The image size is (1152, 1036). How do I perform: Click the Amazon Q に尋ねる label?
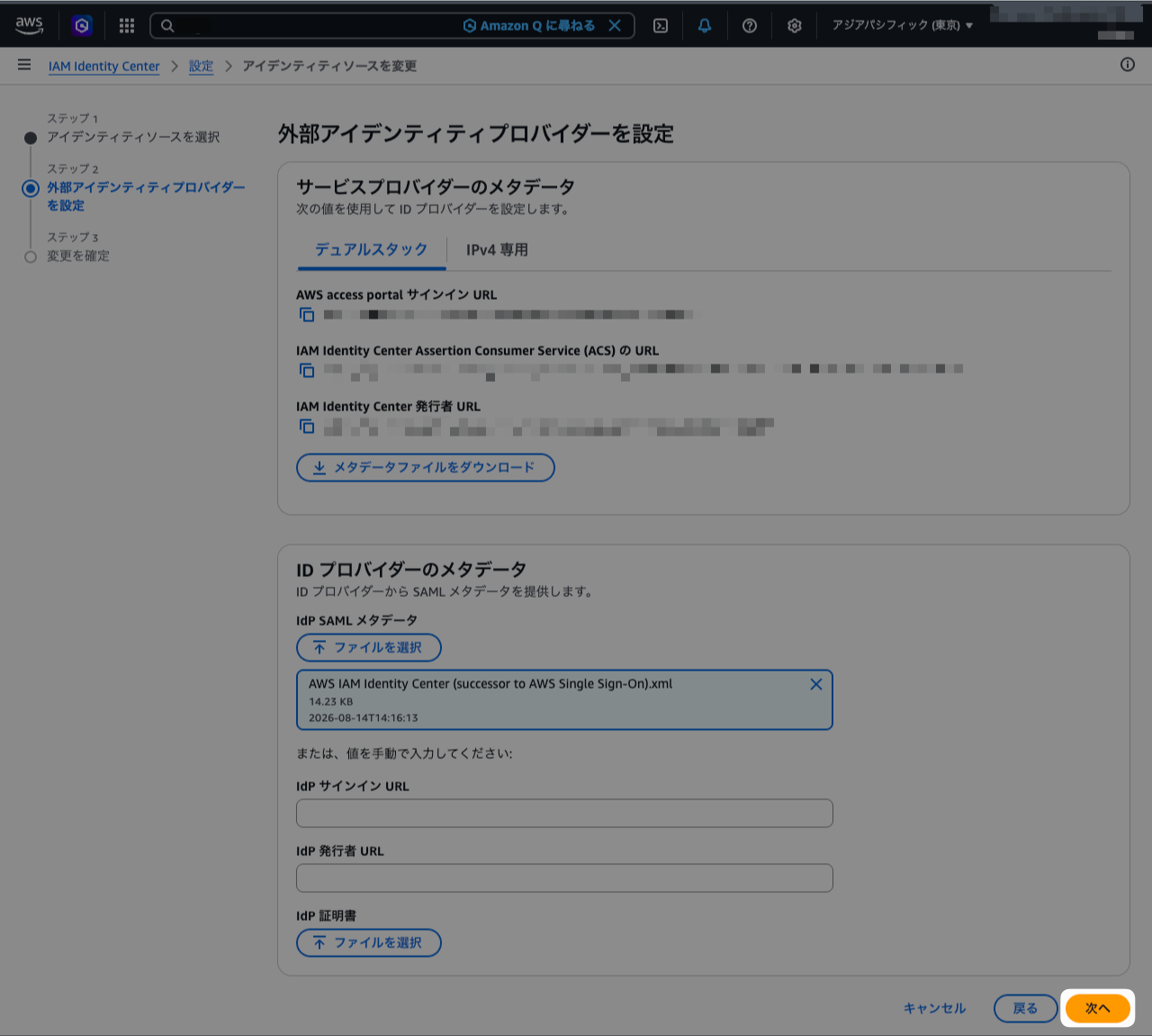pos(529,25)
